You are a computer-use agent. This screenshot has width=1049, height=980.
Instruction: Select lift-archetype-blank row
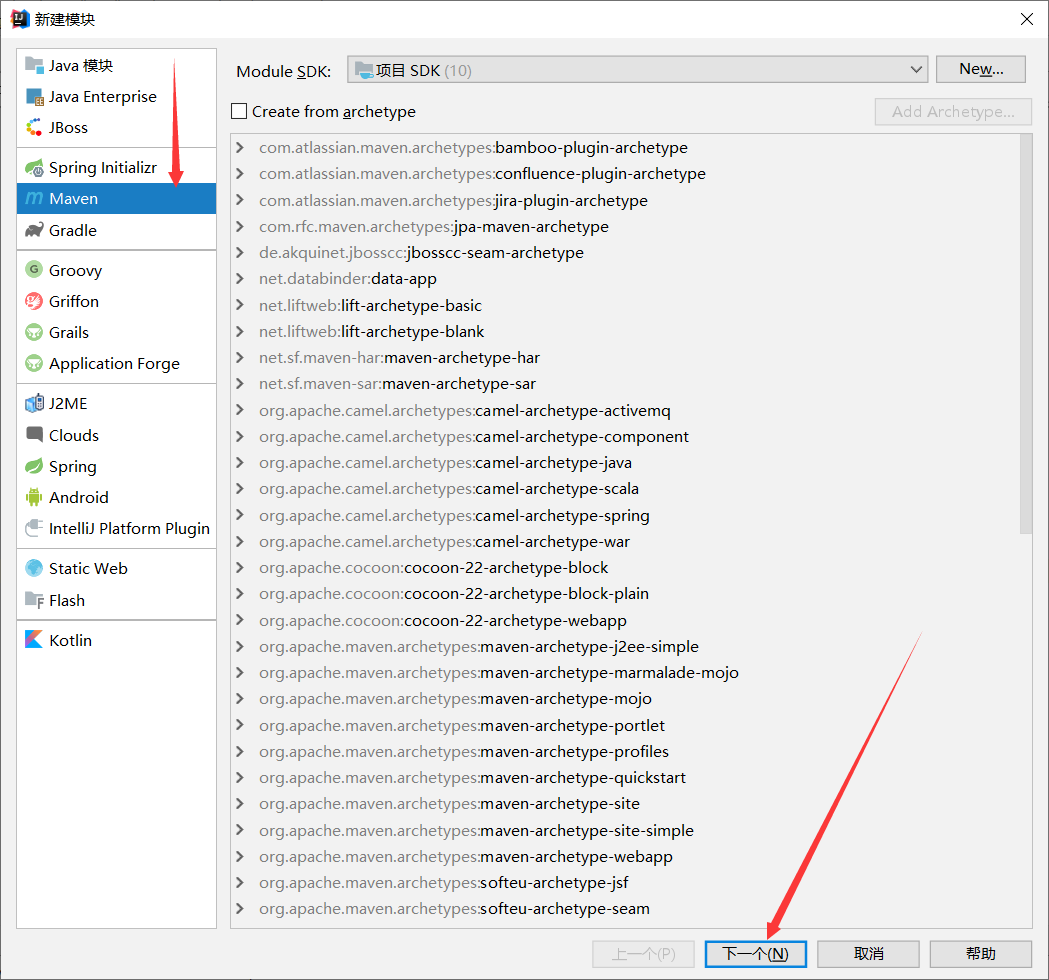625,331
